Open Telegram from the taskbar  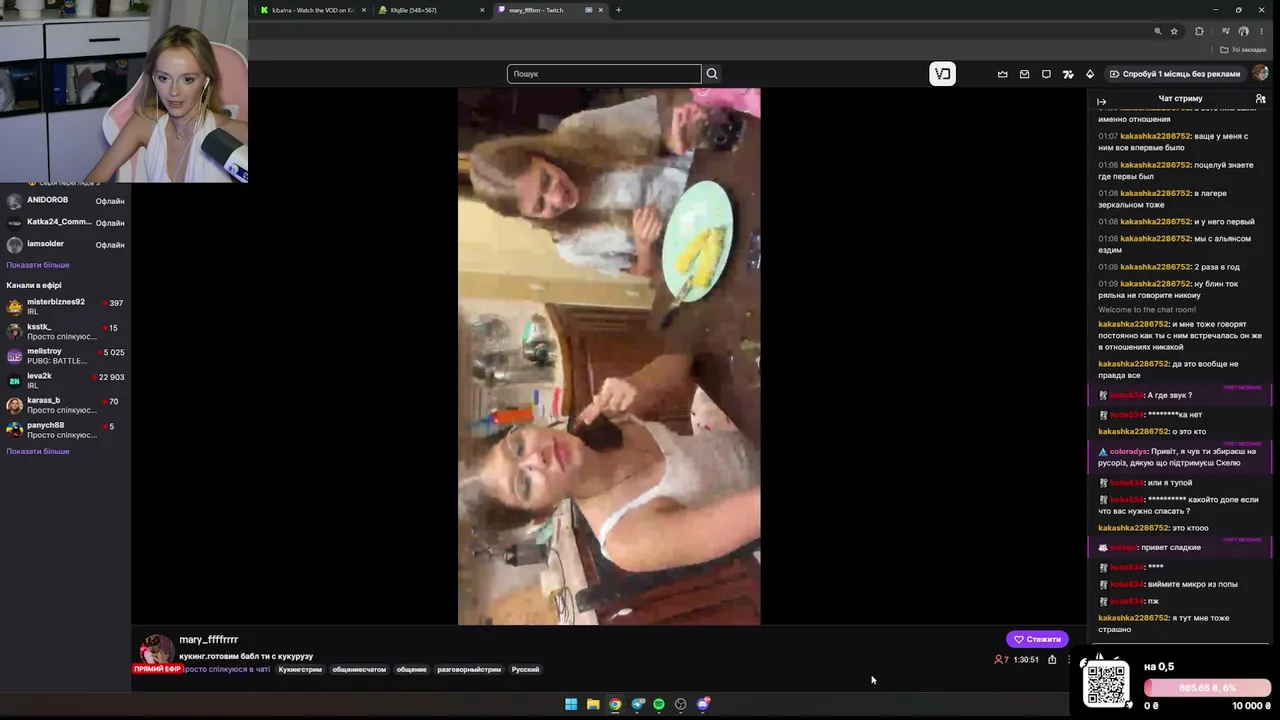pyautogui.click(x=637, y=704)
